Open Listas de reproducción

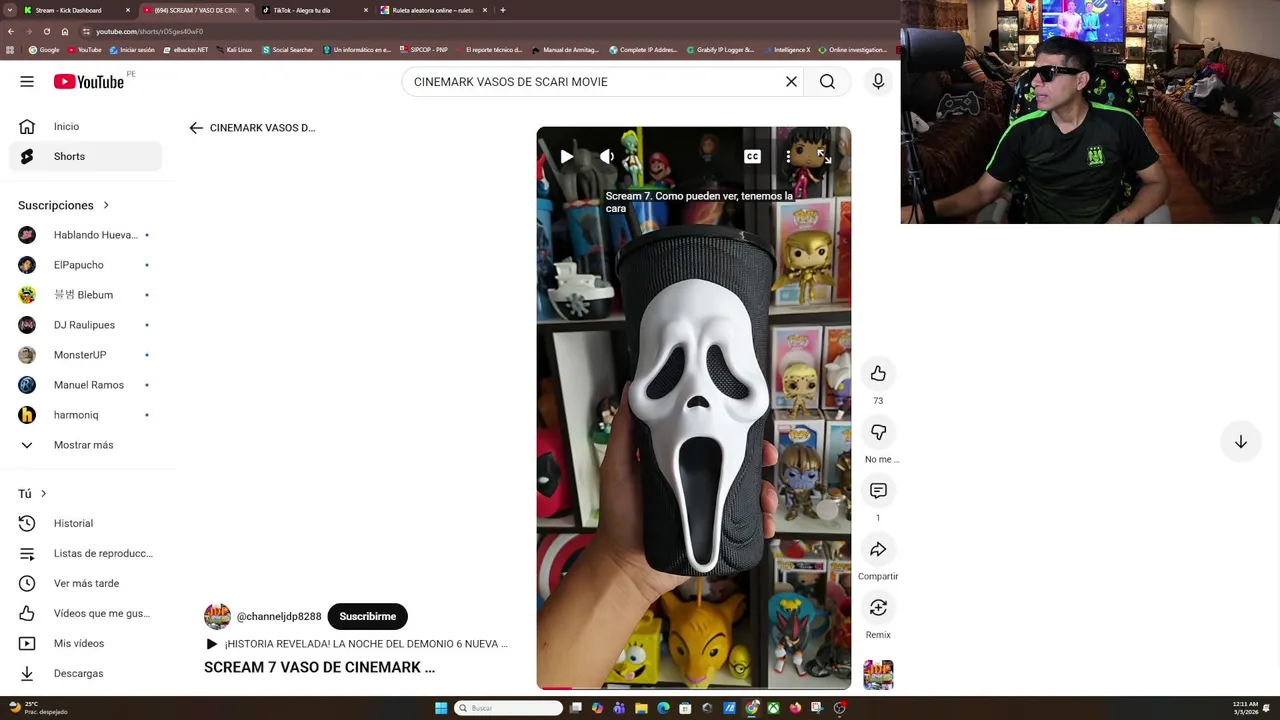86,554
